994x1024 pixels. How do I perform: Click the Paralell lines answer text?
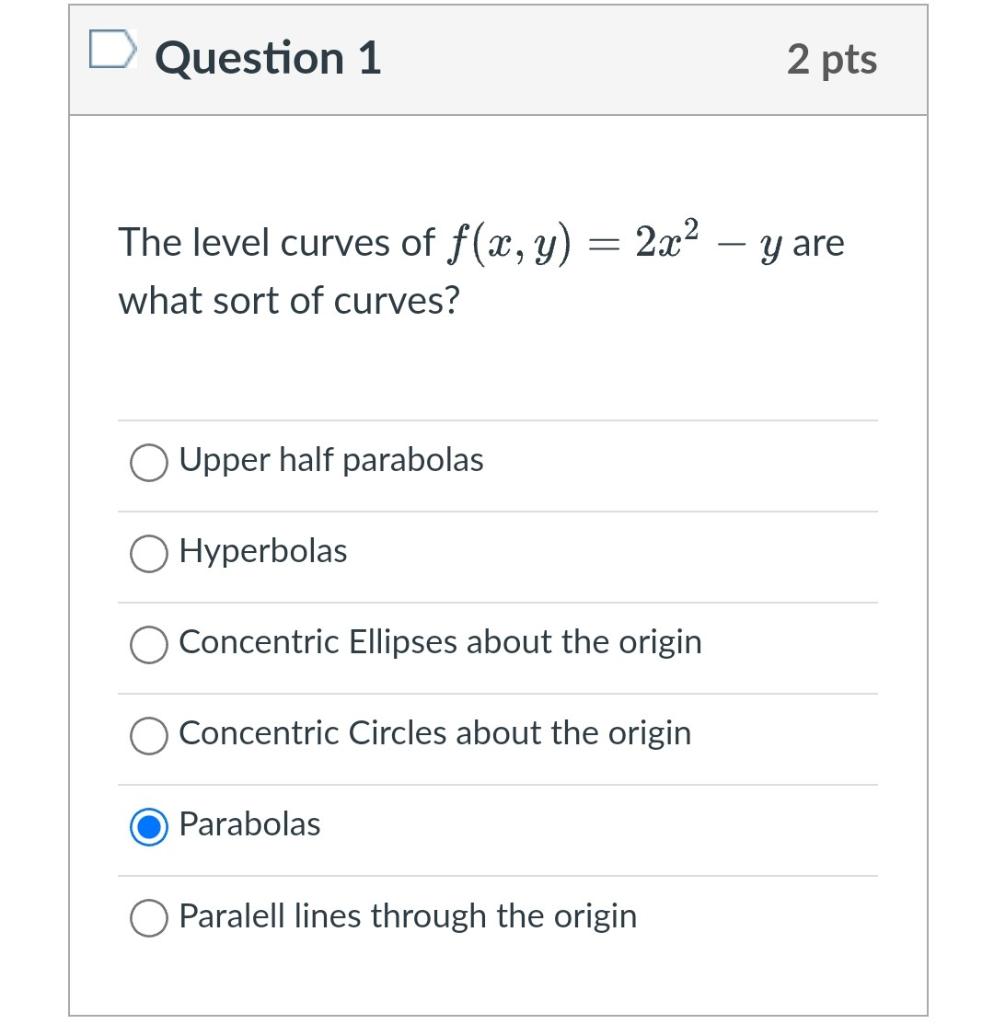click(407, 915)
